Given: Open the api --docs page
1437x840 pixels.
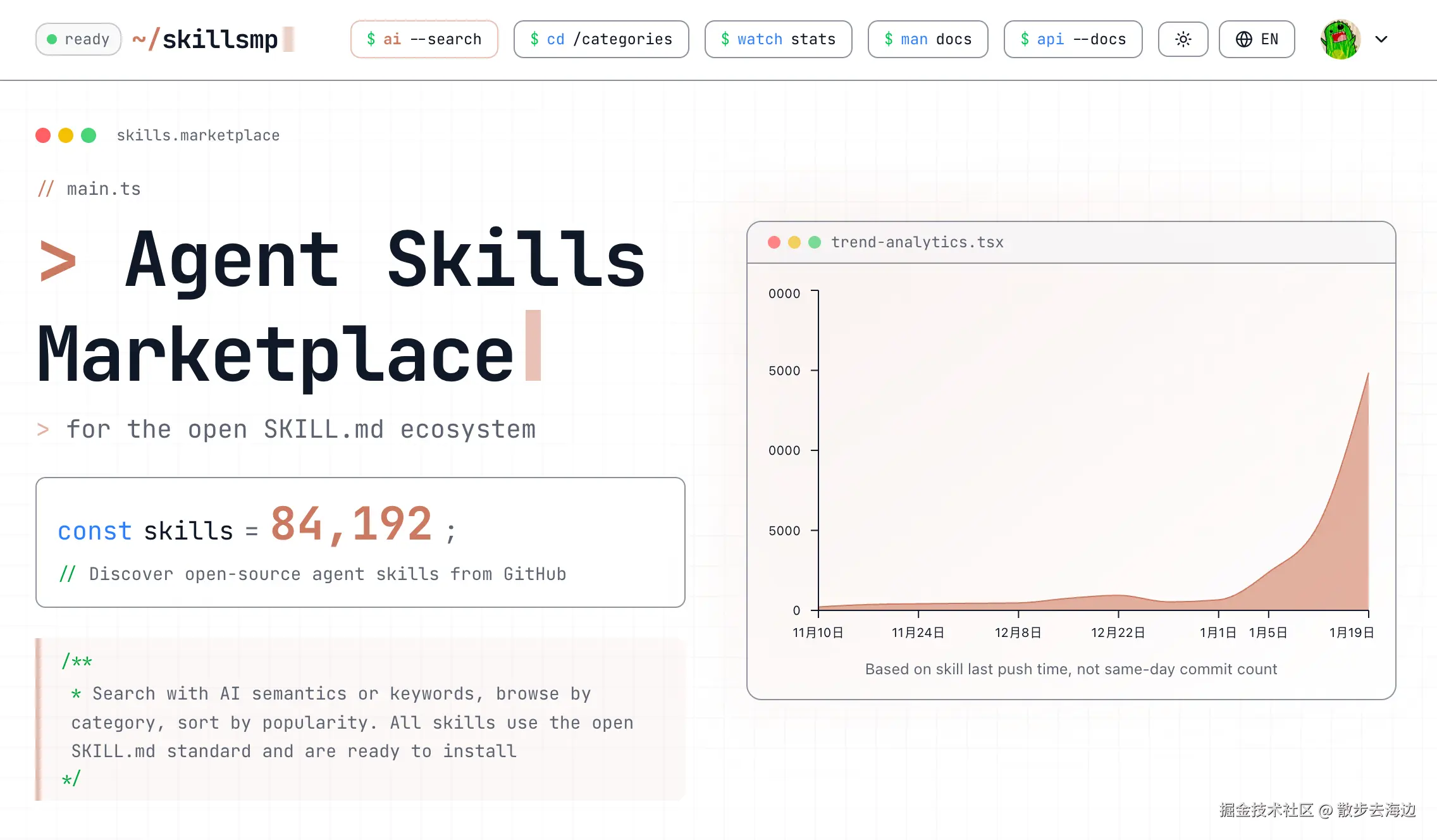Looking at the screenshot, I should 1073,39.
